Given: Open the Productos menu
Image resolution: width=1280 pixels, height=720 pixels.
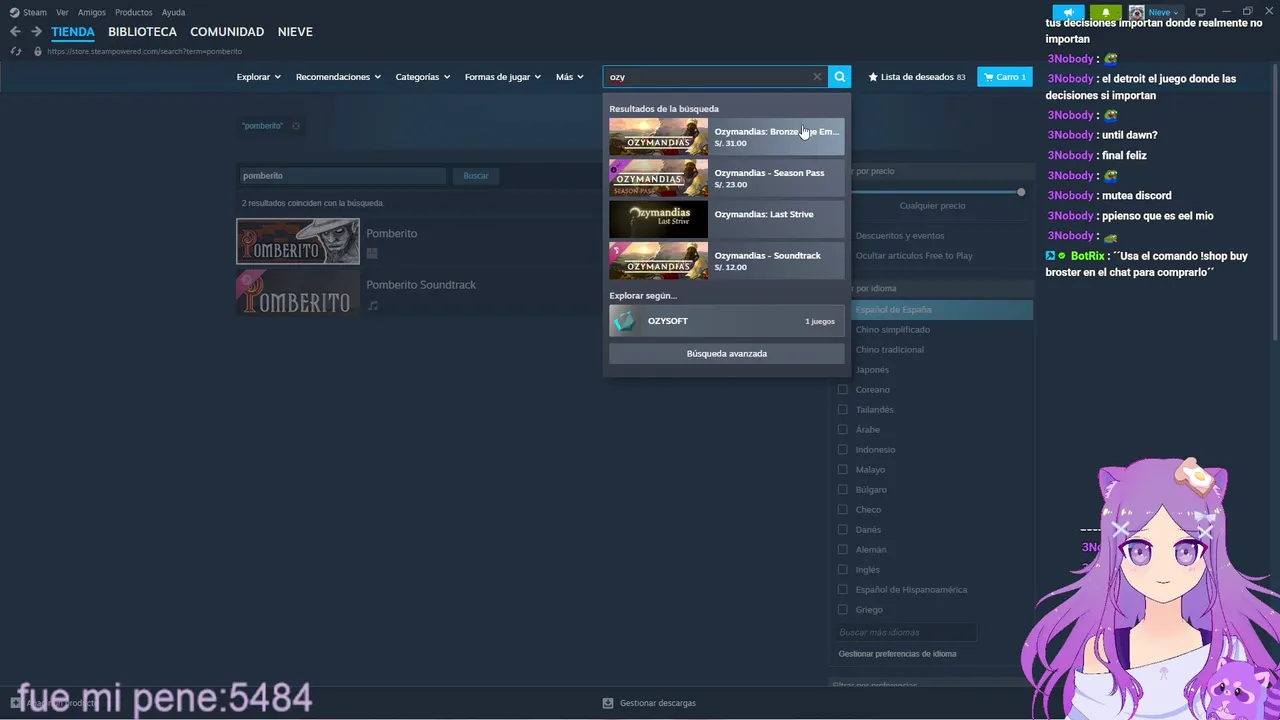Looking at the screenshot, I should (x=134, y=12).
